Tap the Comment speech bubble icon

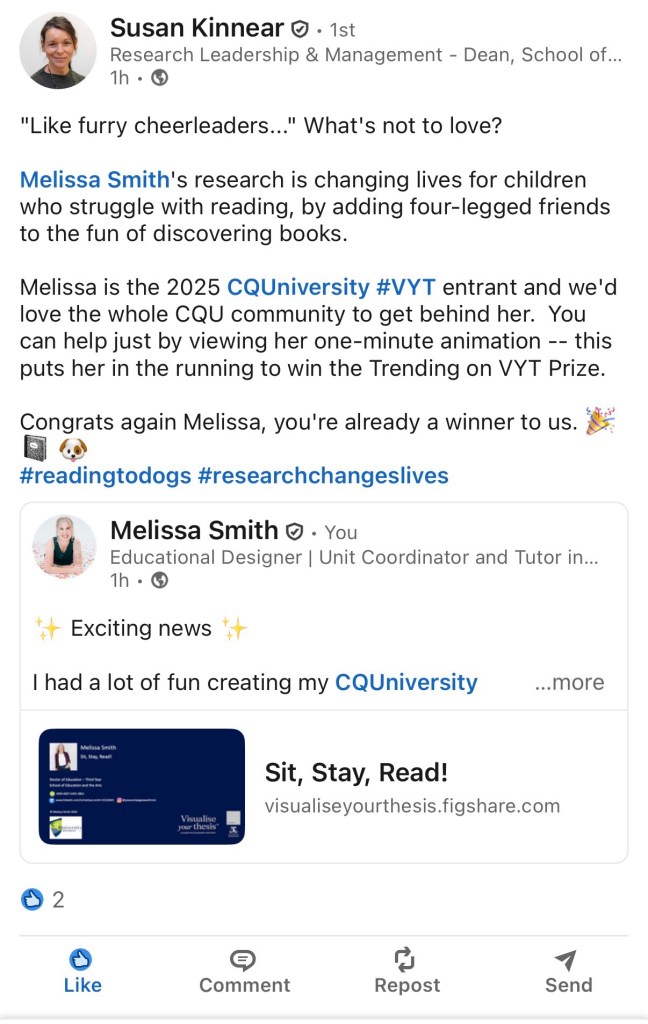[243, 960]
